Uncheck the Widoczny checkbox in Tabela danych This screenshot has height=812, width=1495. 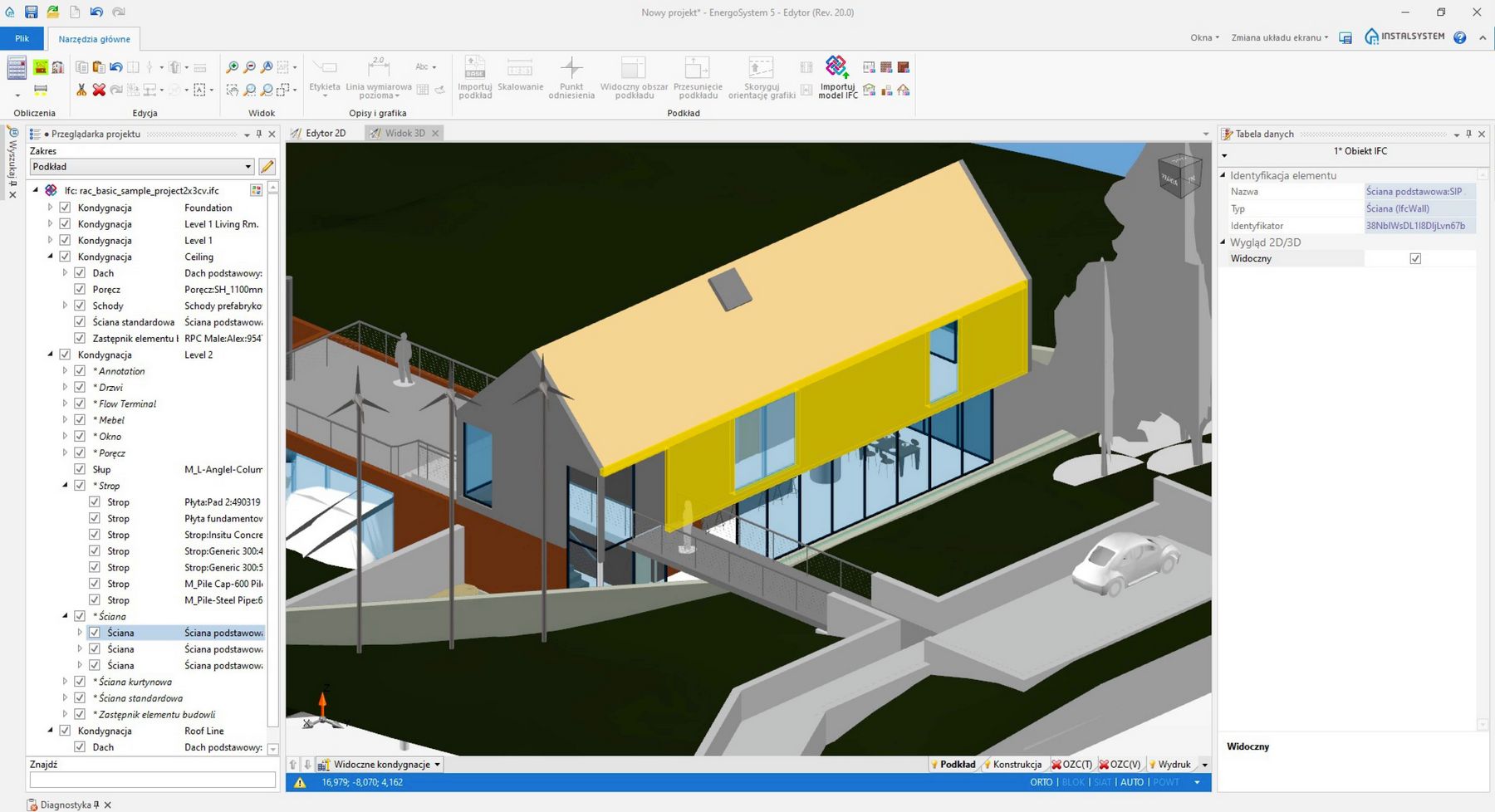coord(1415,259)
